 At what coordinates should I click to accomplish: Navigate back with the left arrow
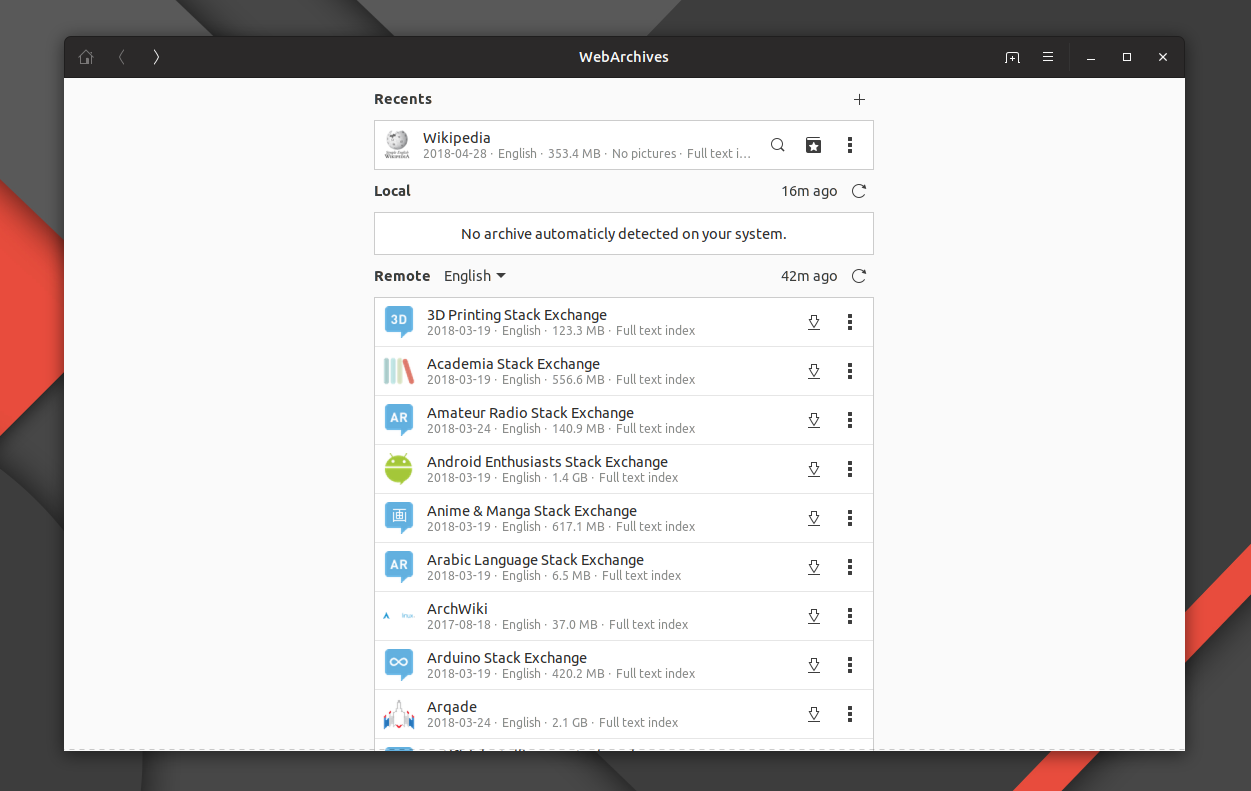[x=122, y=57]
